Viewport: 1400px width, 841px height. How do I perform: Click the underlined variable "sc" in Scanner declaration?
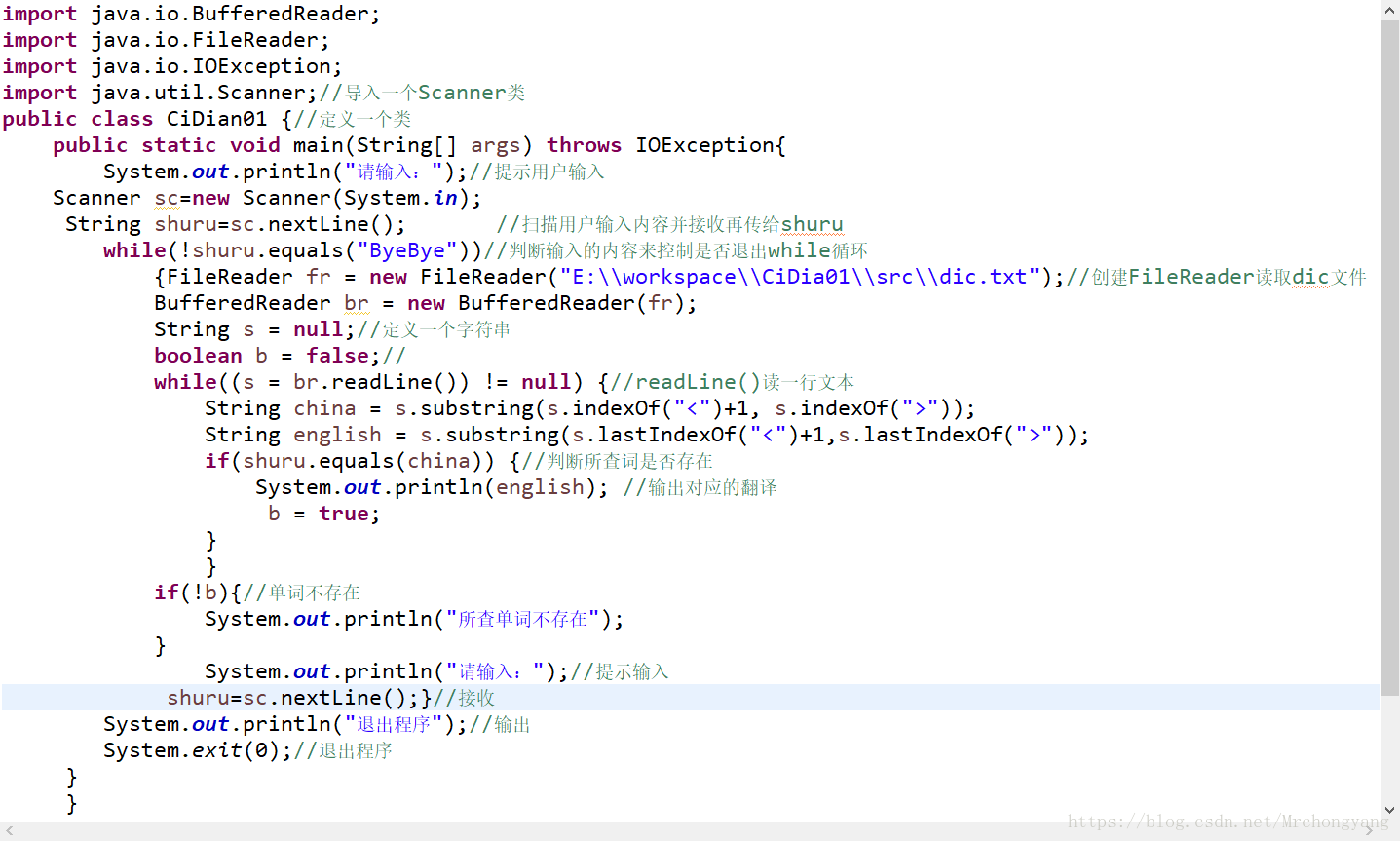coord(167,198)
